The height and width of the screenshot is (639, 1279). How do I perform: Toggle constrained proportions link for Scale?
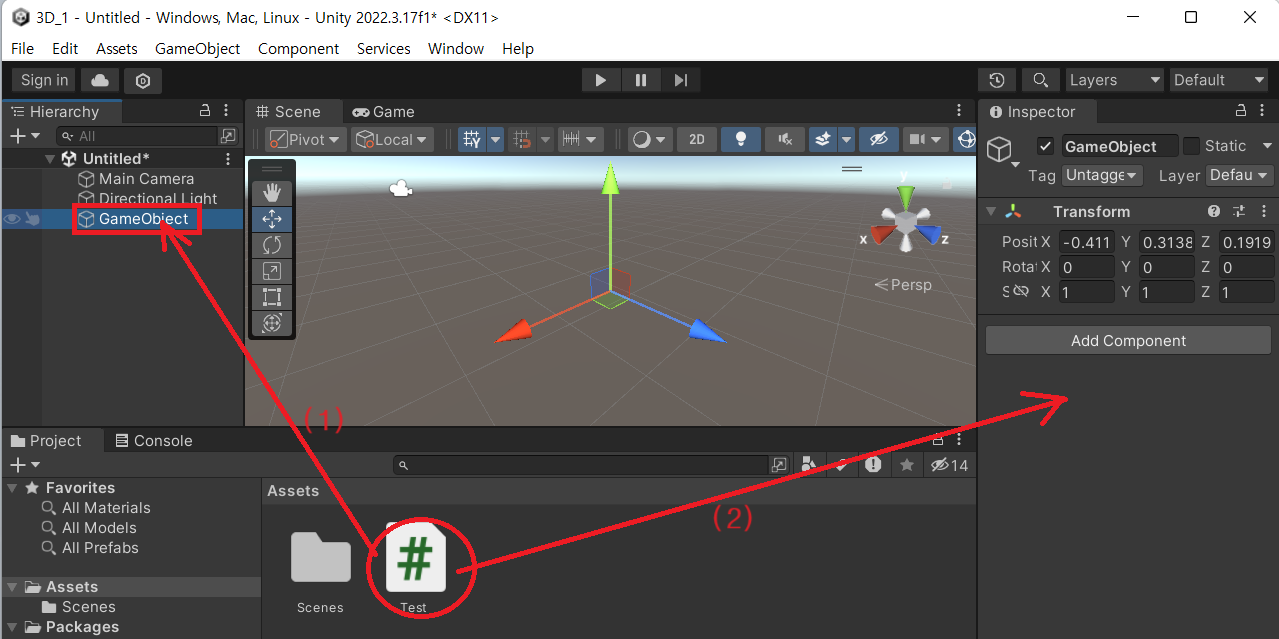[1021, 292]
